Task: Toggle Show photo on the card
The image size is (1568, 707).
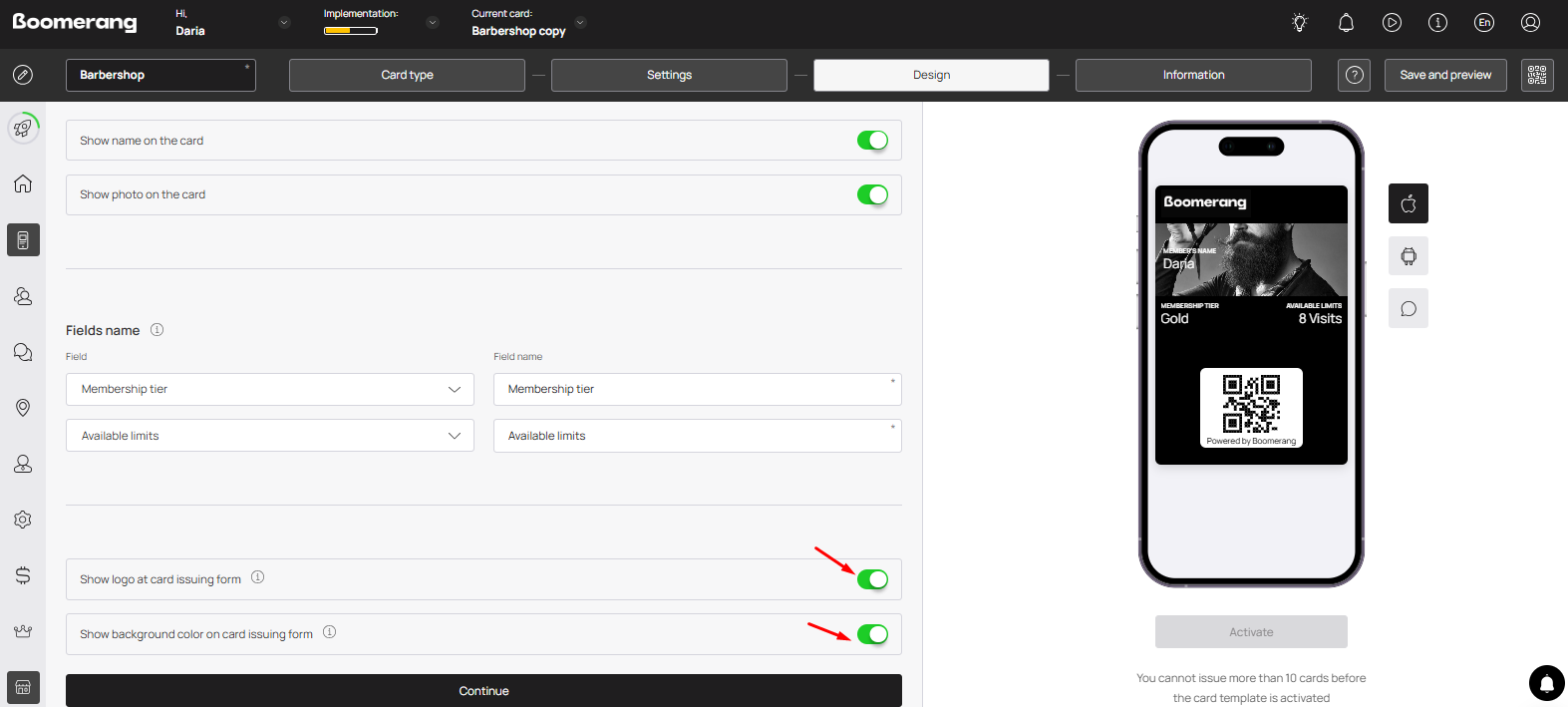Action: [872, 194]
